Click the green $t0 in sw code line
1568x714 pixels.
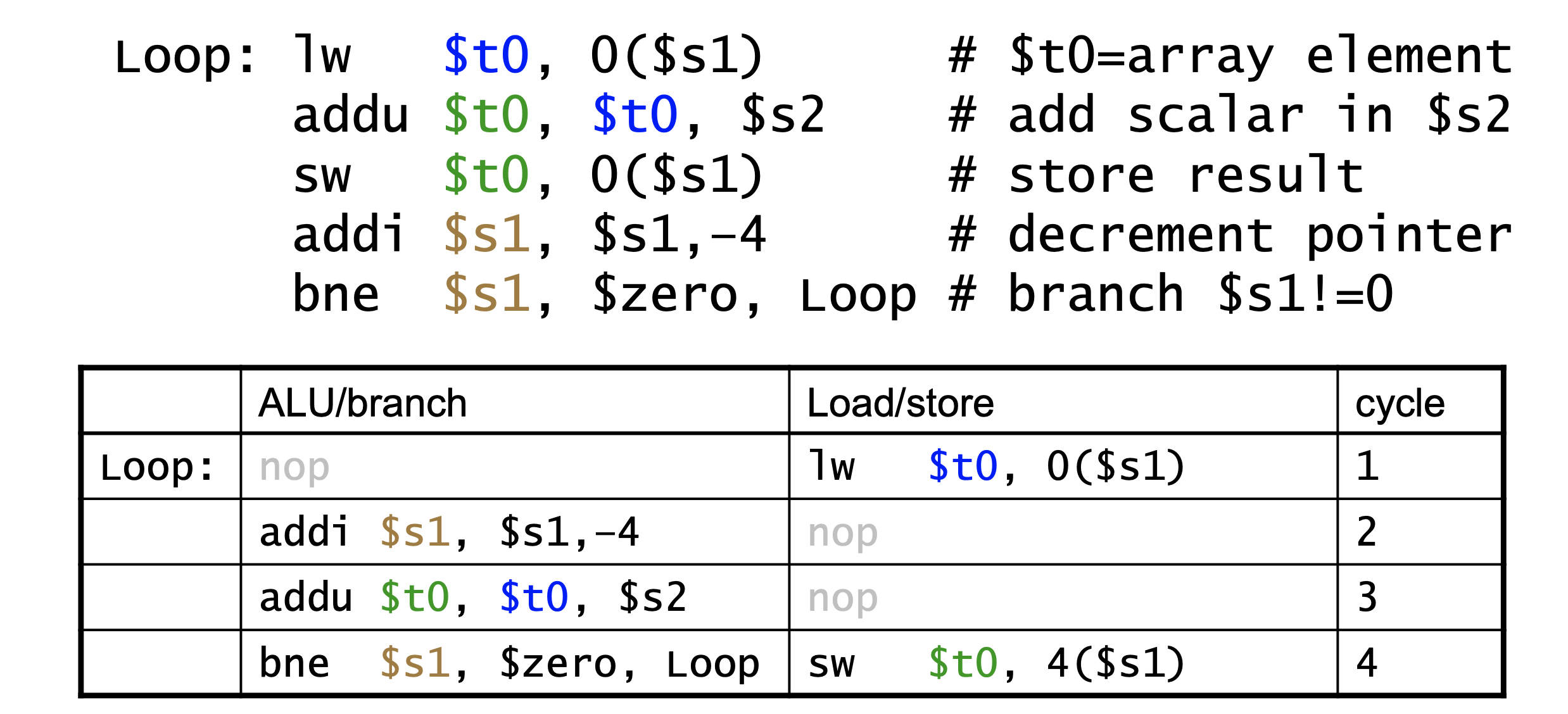point(486,175)
